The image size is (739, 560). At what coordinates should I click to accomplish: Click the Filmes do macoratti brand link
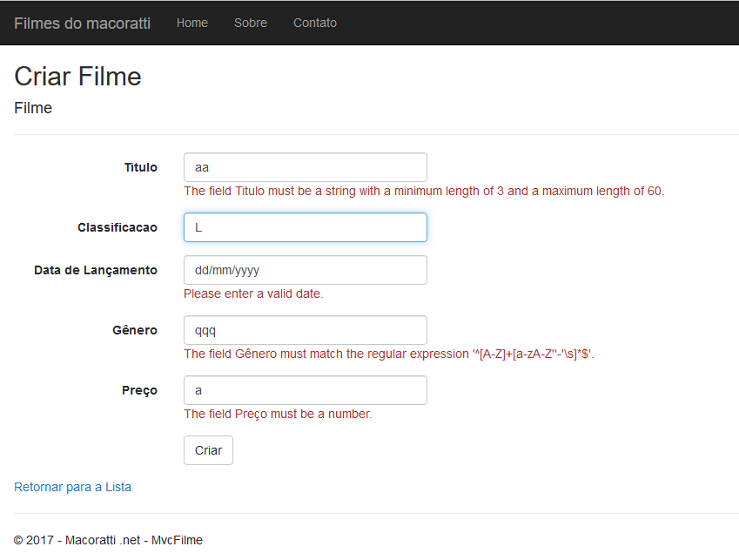point(82,23)
